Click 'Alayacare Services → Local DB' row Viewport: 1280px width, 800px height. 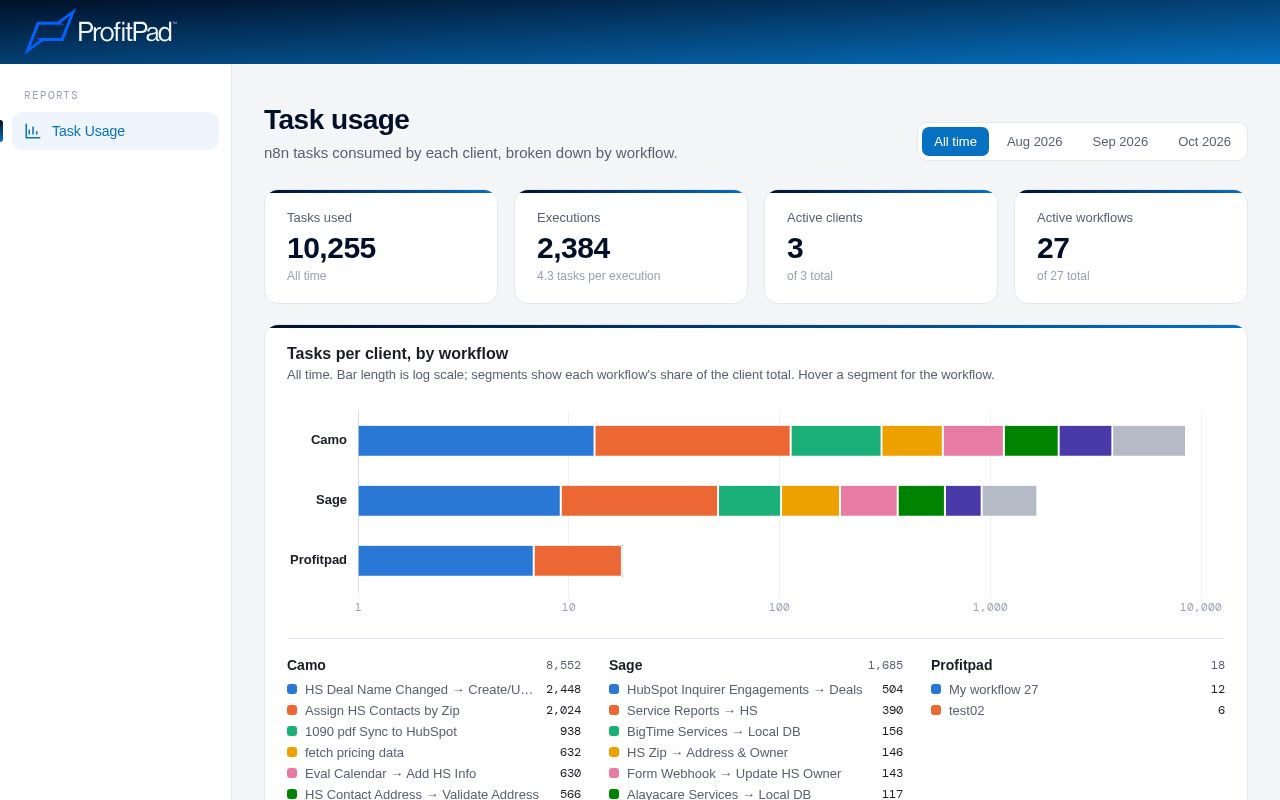tap(756, 794)
